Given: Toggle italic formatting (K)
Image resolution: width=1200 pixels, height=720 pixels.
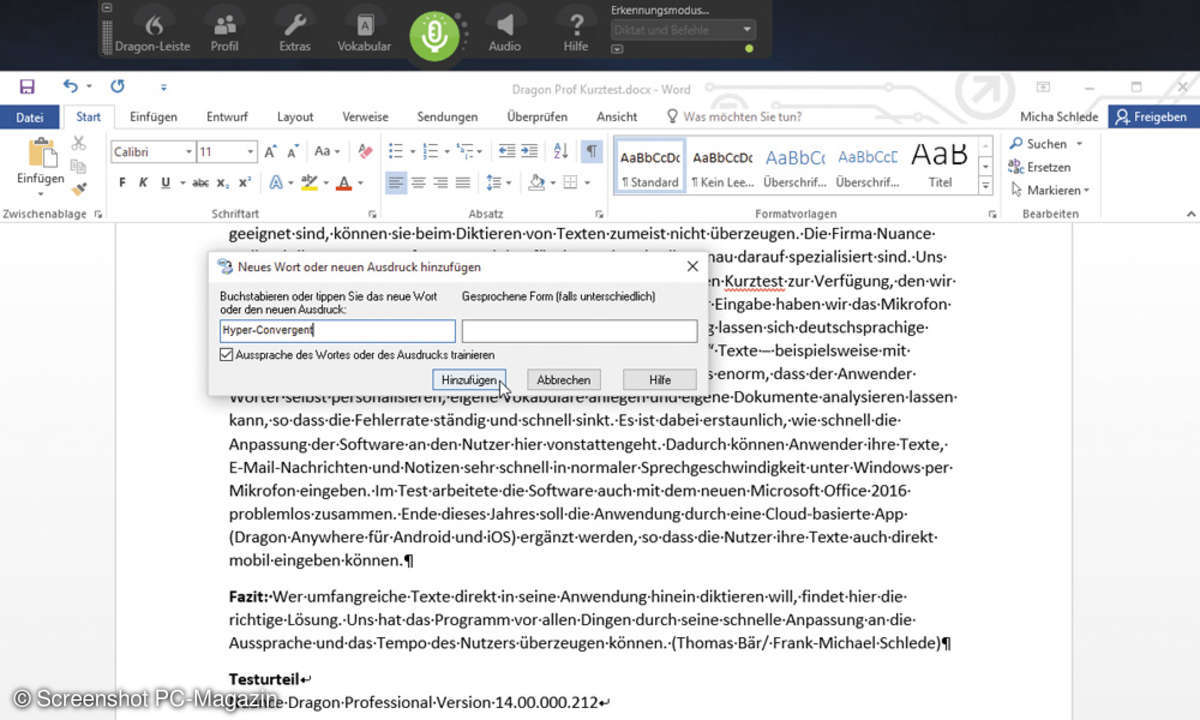Looking at the screenshot, I should click(x=143, y=183).
